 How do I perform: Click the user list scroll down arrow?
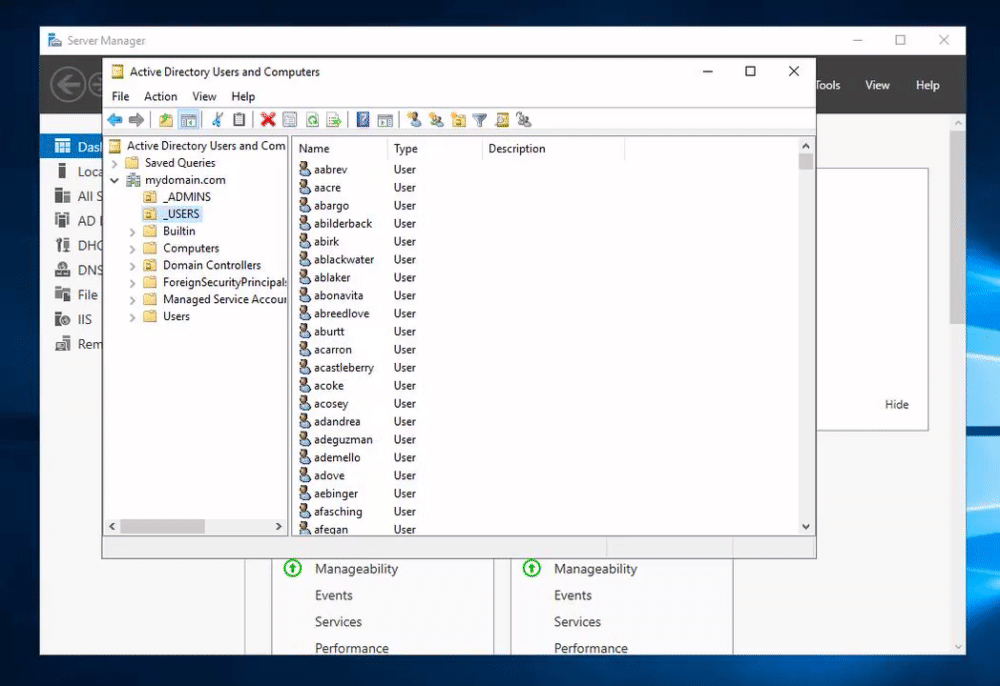click(806, 527)
